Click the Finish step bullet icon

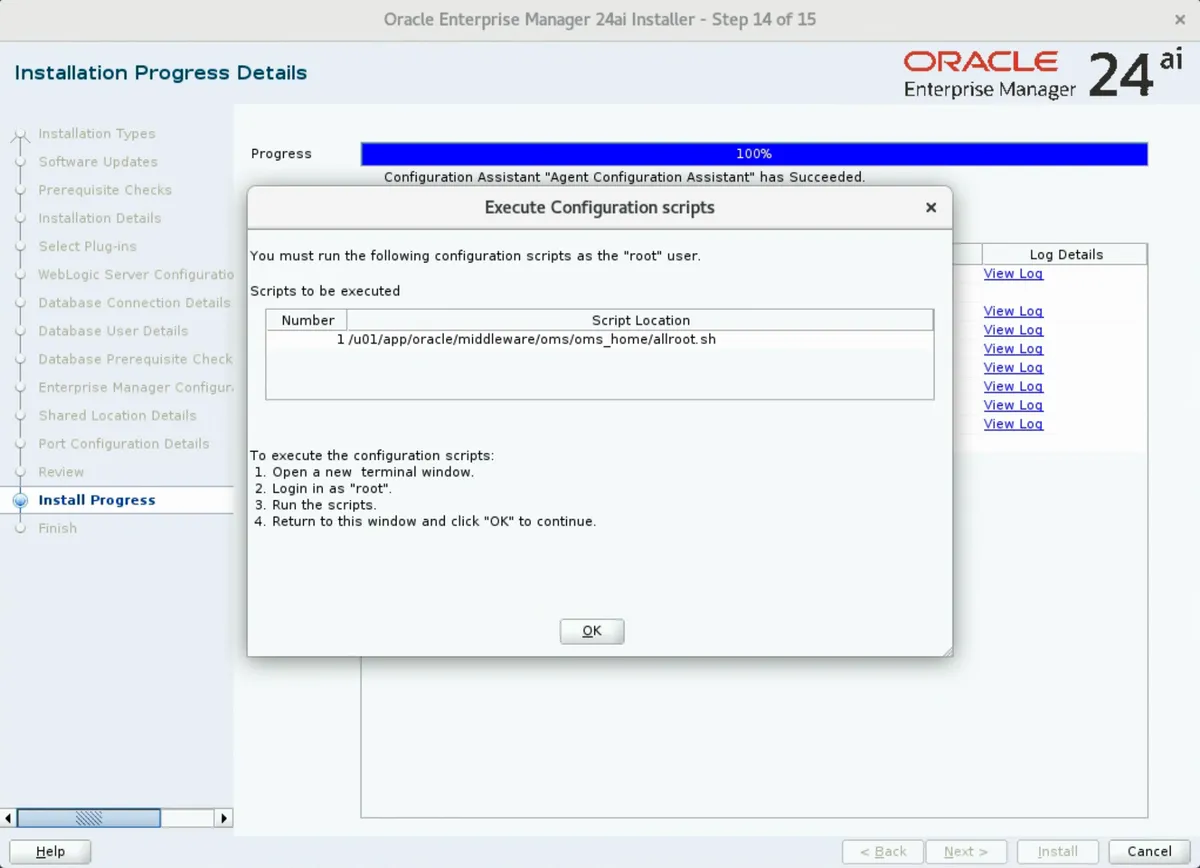[22, 528]
